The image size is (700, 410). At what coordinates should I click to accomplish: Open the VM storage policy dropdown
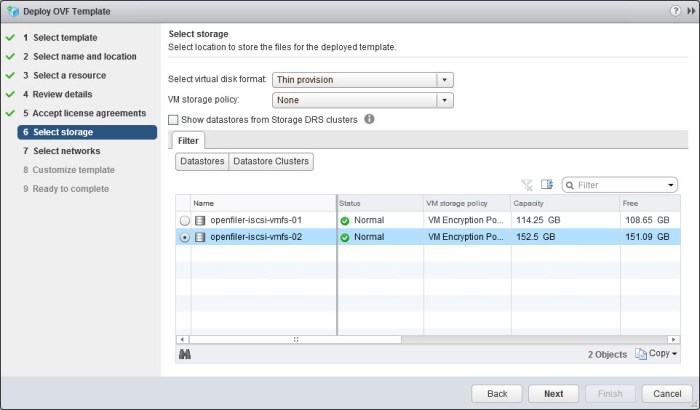[445, 100]
